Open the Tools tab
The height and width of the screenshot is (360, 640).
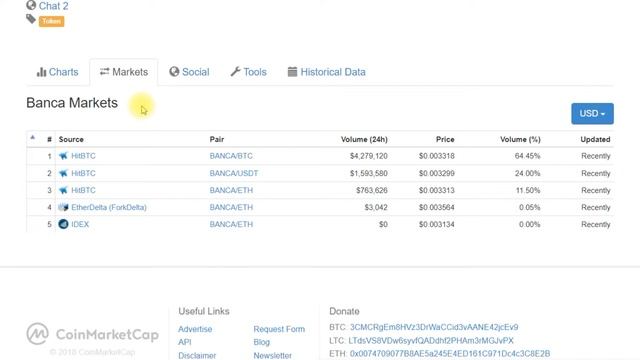(x=249, y=72)
